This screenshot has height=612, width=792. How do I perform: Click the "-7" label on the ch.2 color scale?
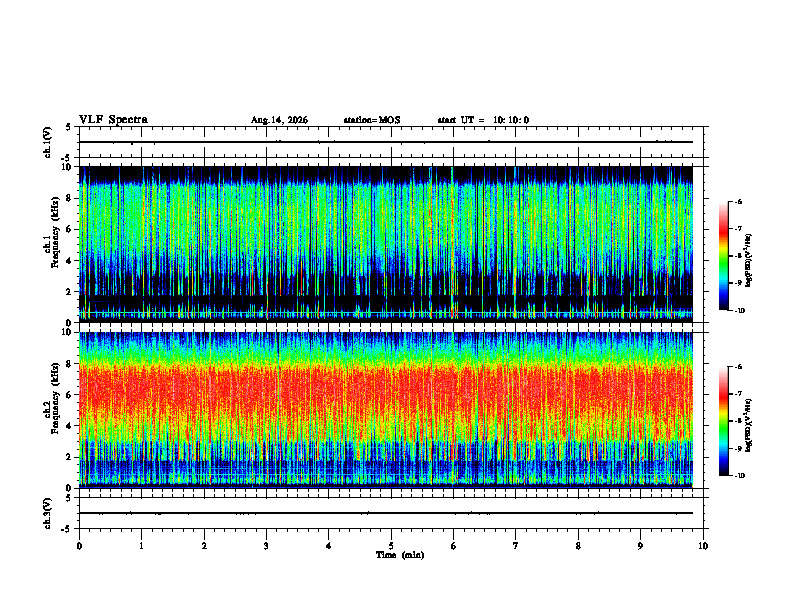point(737,394)
